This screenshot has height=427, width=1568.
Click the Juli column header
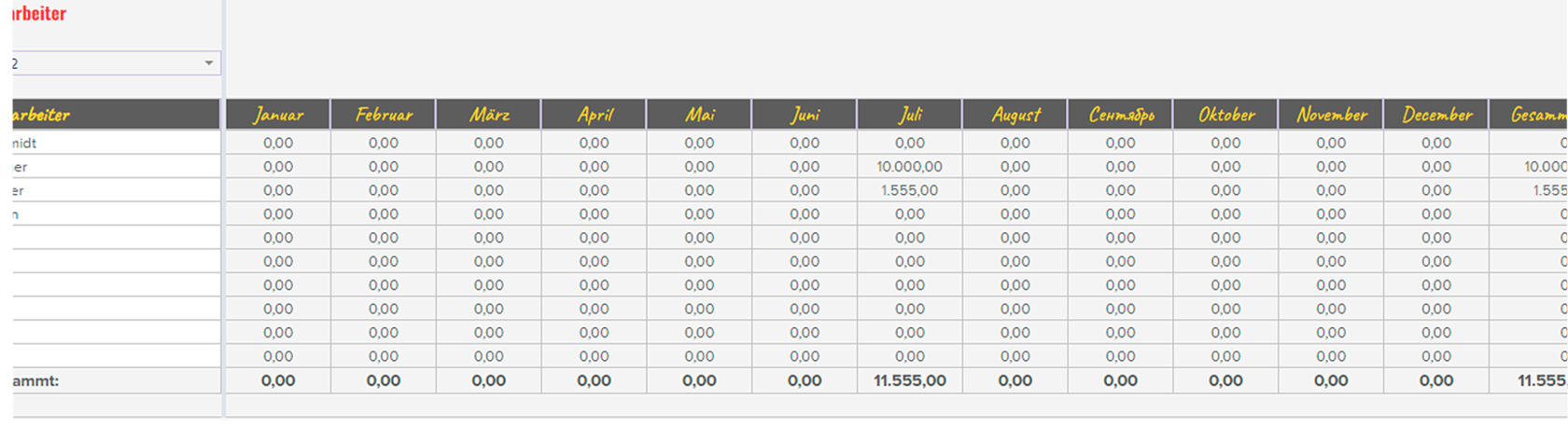(910, 115)
